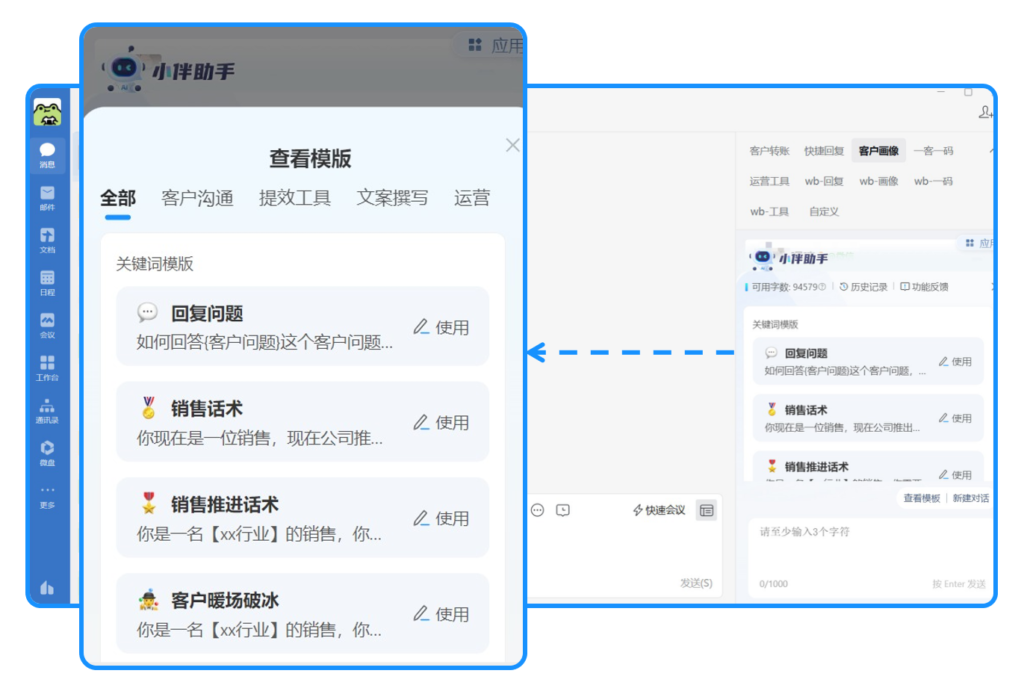Click the 回复问题 speech bubble icon in popup
The width and height of the screenshot is (1024, 694).
pyautogui.click(x=148, y=312)
